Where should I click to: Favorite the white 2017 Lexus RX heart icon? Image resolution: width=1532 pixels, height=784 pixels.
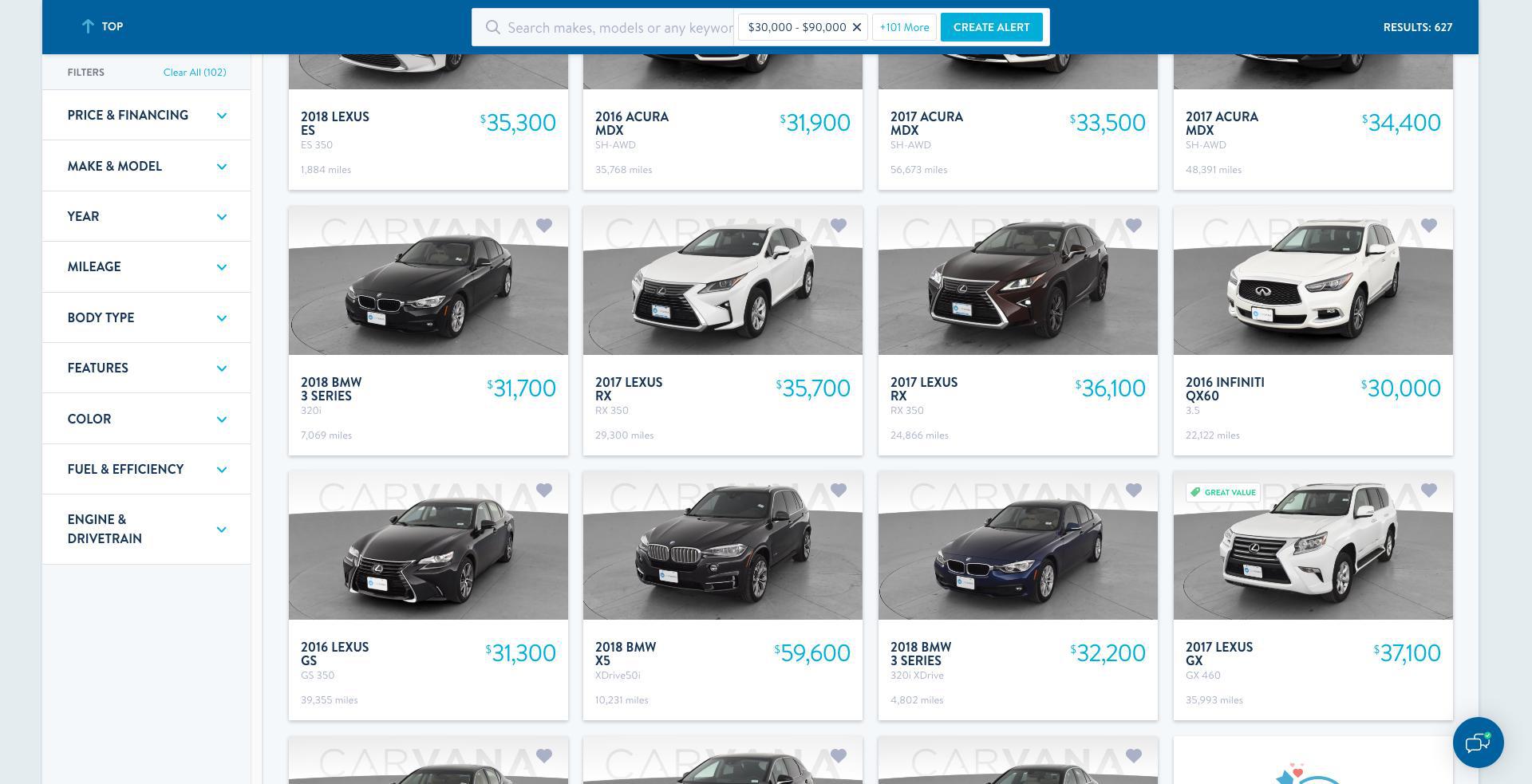point(839,226)
